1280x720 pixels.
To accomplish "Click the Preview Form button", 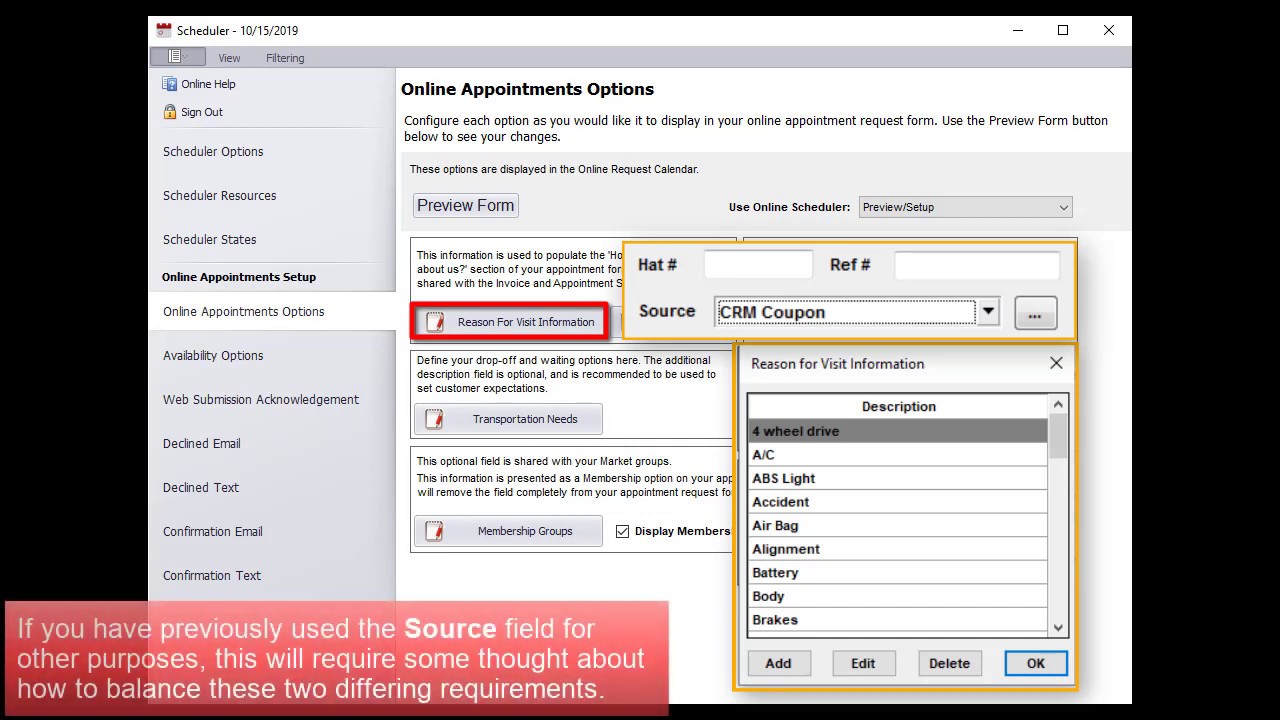I will (465, 205).
